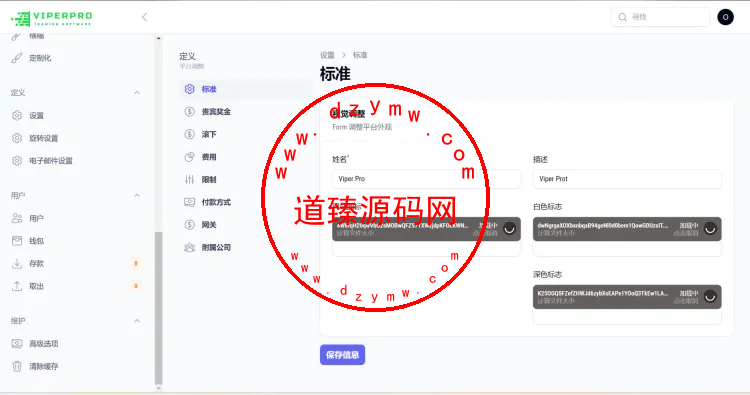Open the user avatar menu

725,17
